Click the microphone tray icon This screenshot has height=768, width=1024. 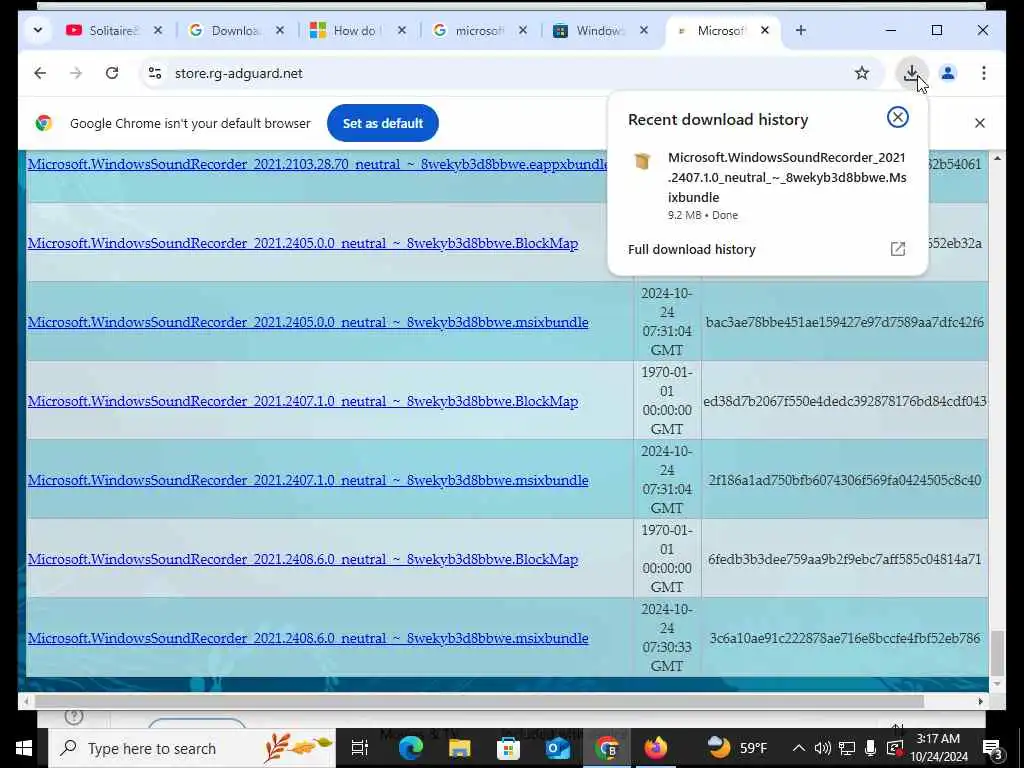871,748
